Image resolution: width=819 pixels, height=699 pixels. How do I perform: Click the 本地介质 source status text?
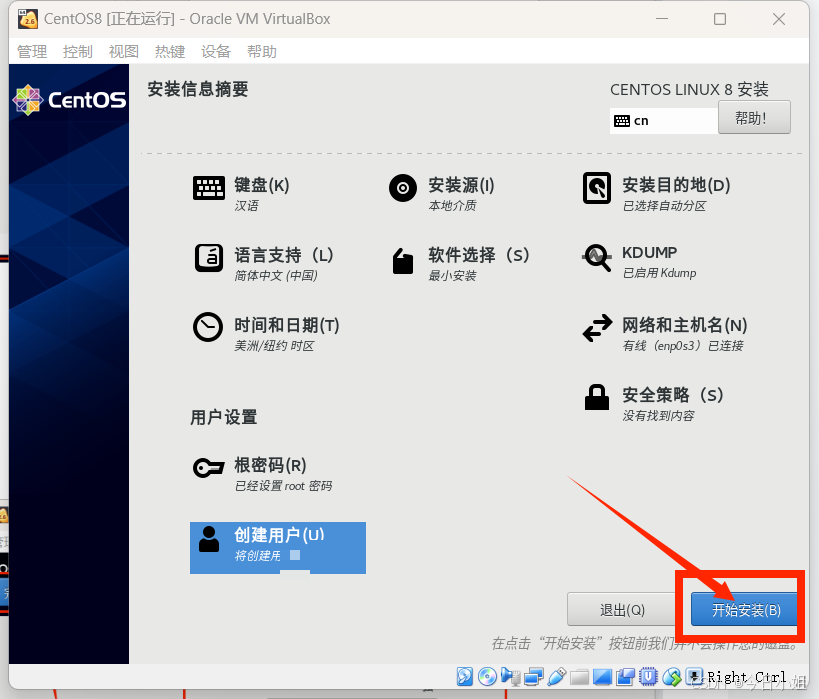coord(452,206)
